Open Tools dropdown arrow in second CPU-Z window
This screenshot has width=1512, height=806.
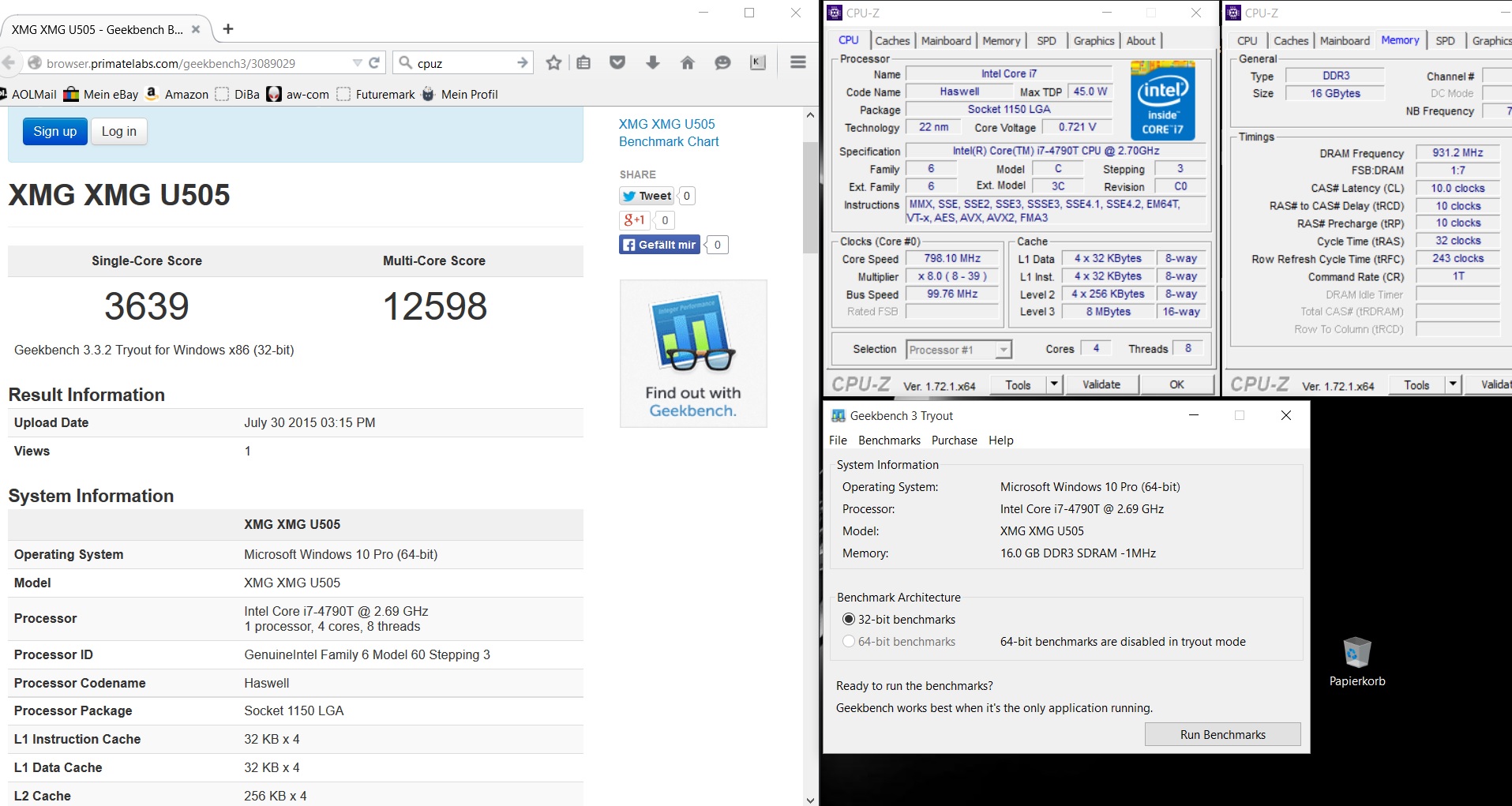[1453, 384]
